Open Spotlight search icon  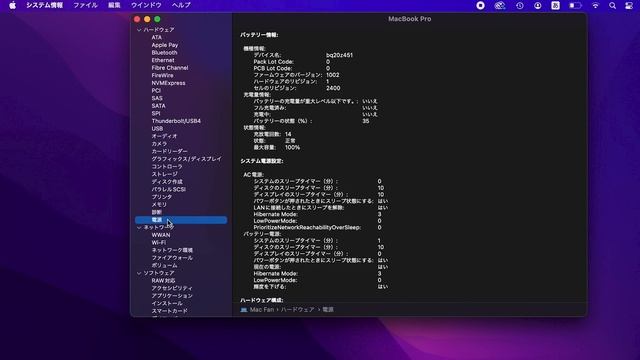click(612, 5)
